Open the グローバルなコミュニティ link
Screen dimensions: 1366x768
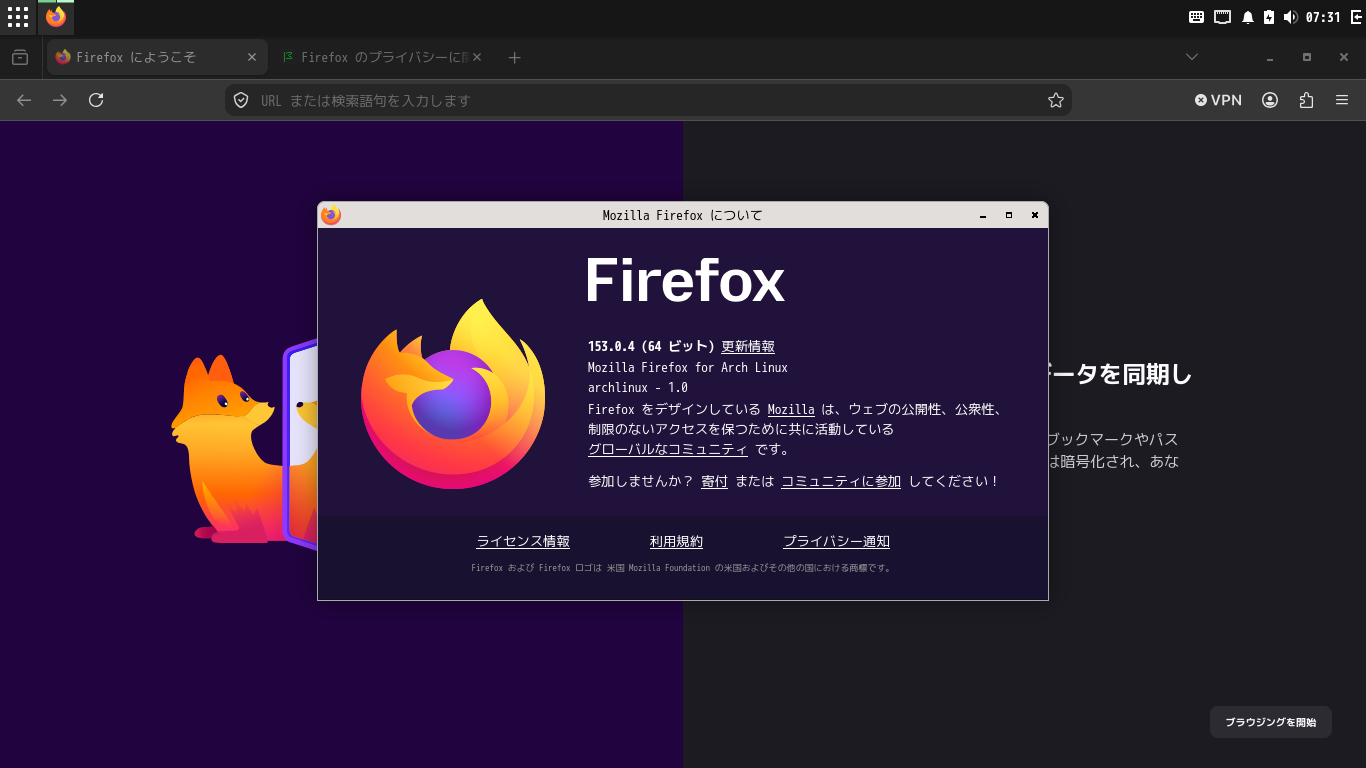tap(668, 449)
